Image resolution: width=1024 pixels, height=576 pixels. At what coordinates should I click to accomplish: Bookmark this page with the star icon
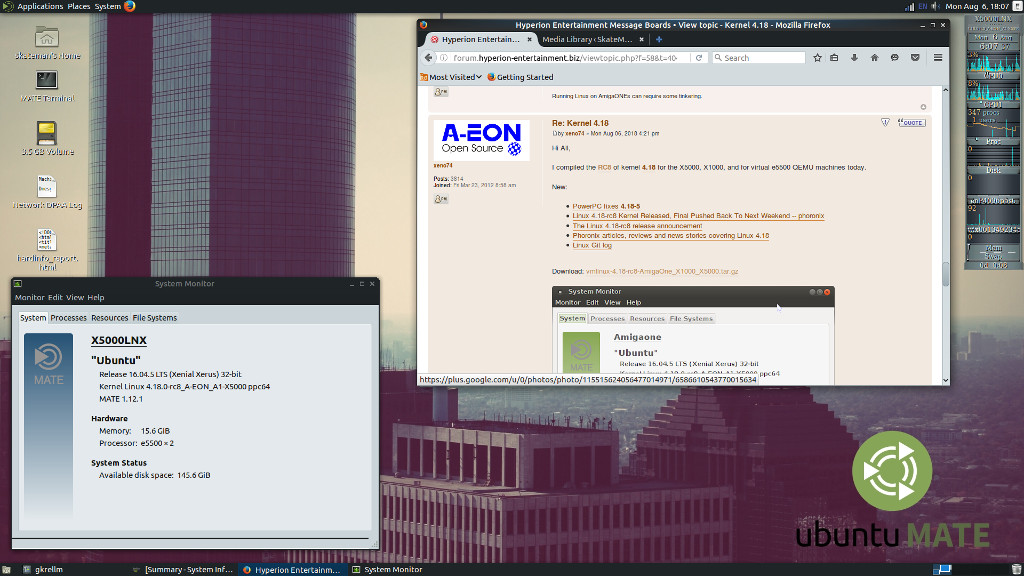pos(817,57)
